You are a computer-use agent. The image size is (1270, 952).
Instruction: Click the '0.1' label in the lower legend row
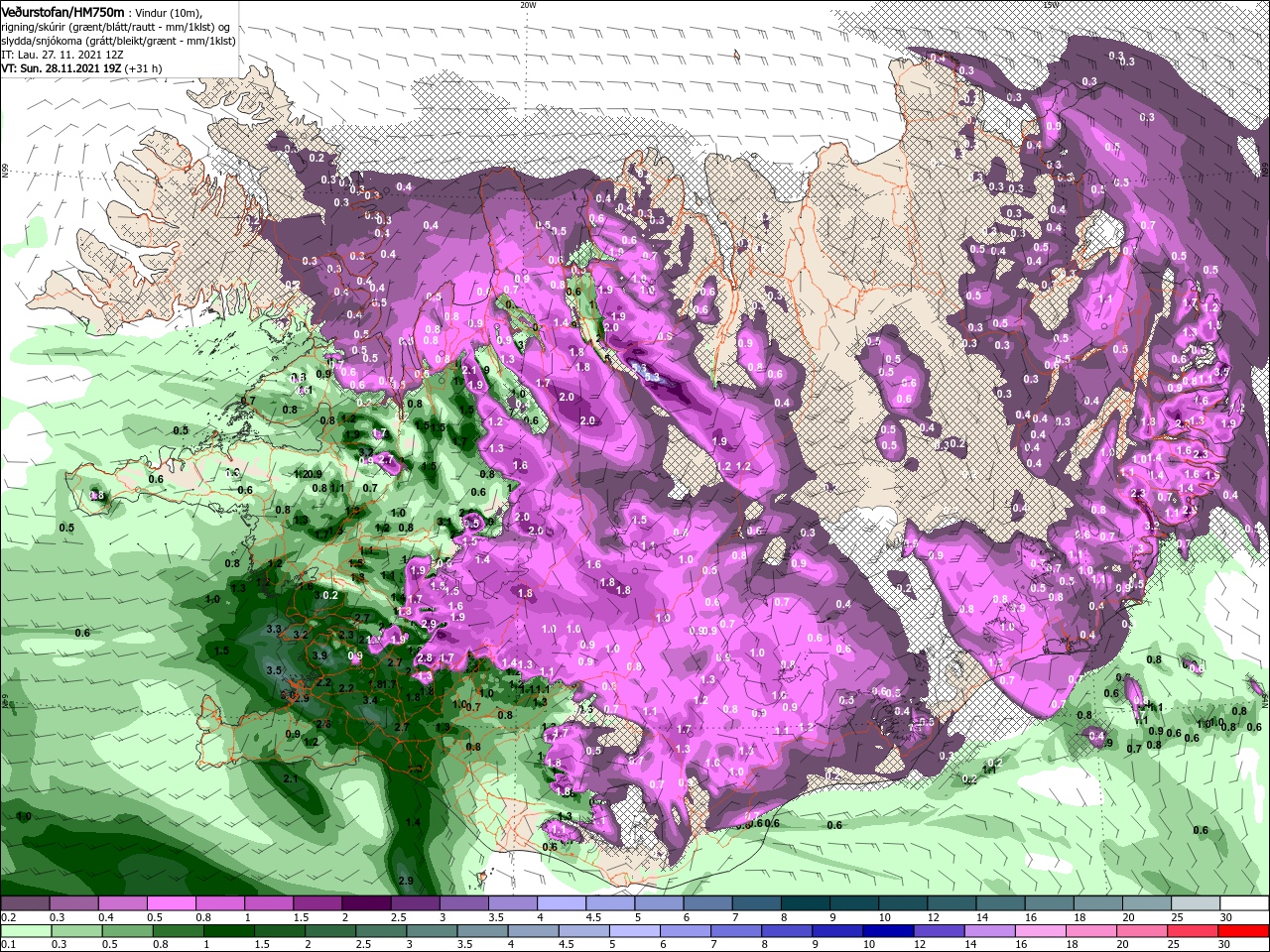click(8, 945)
